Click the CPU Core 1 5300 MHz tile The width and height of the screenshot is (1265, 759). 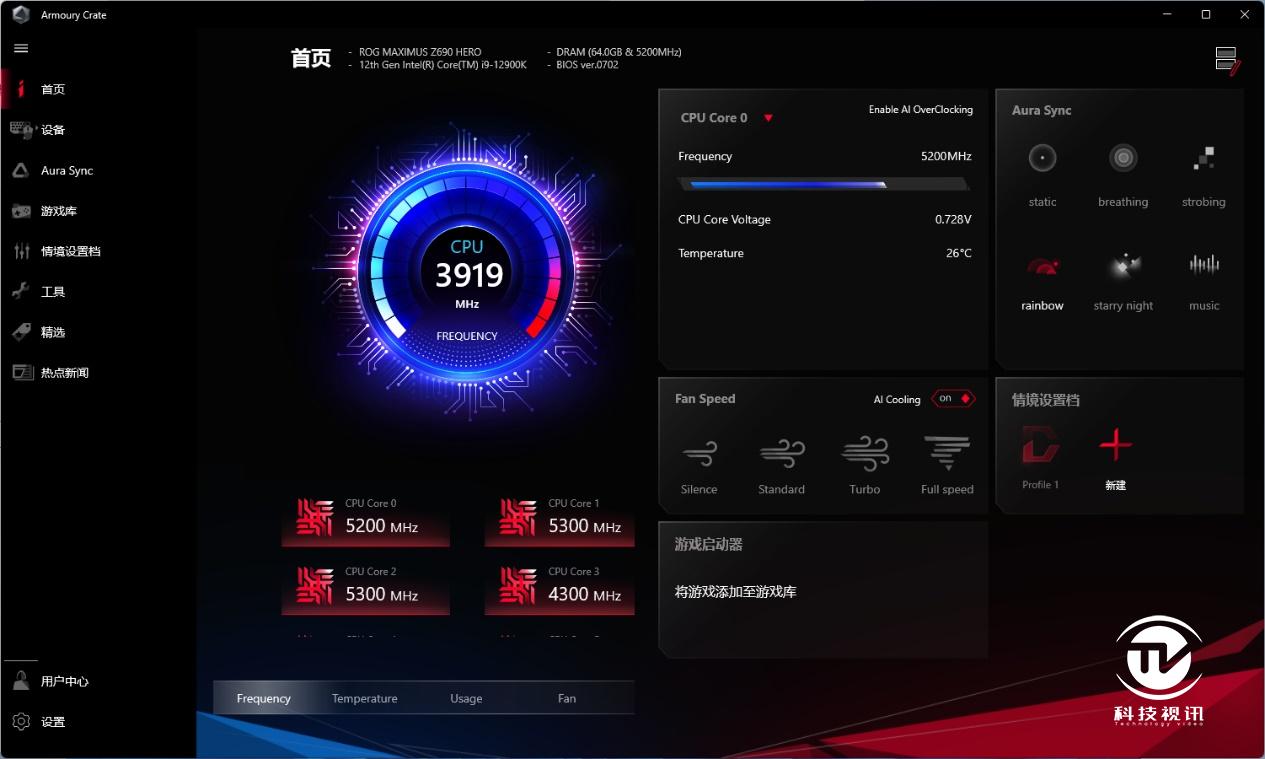click(560, 520)
